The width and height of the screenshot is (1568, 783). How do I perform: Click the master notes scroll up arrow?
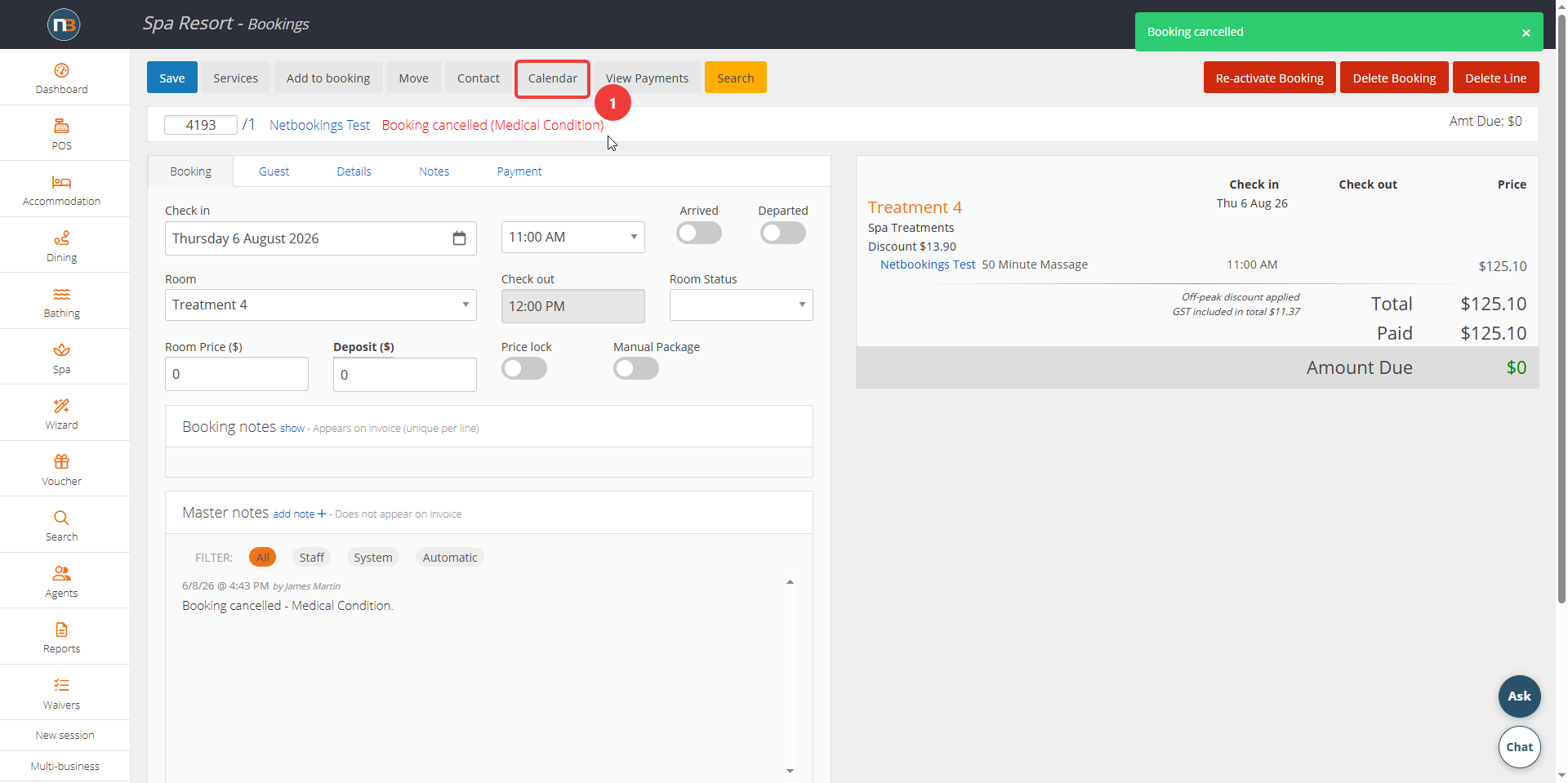click(790, 582)
